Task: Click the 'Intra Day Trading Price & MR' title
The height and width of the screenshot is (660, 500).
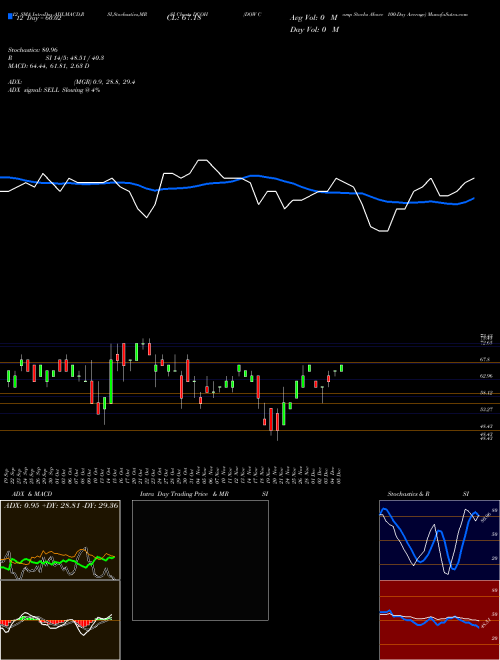Action: (x=185, y=494)
